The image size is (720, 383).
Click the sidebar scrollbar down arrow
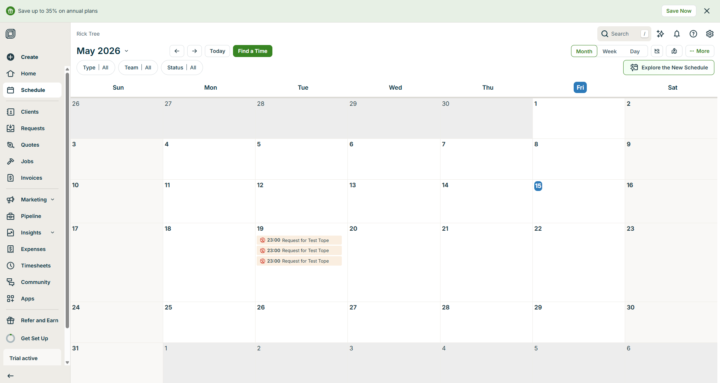[x=67, y=362]
